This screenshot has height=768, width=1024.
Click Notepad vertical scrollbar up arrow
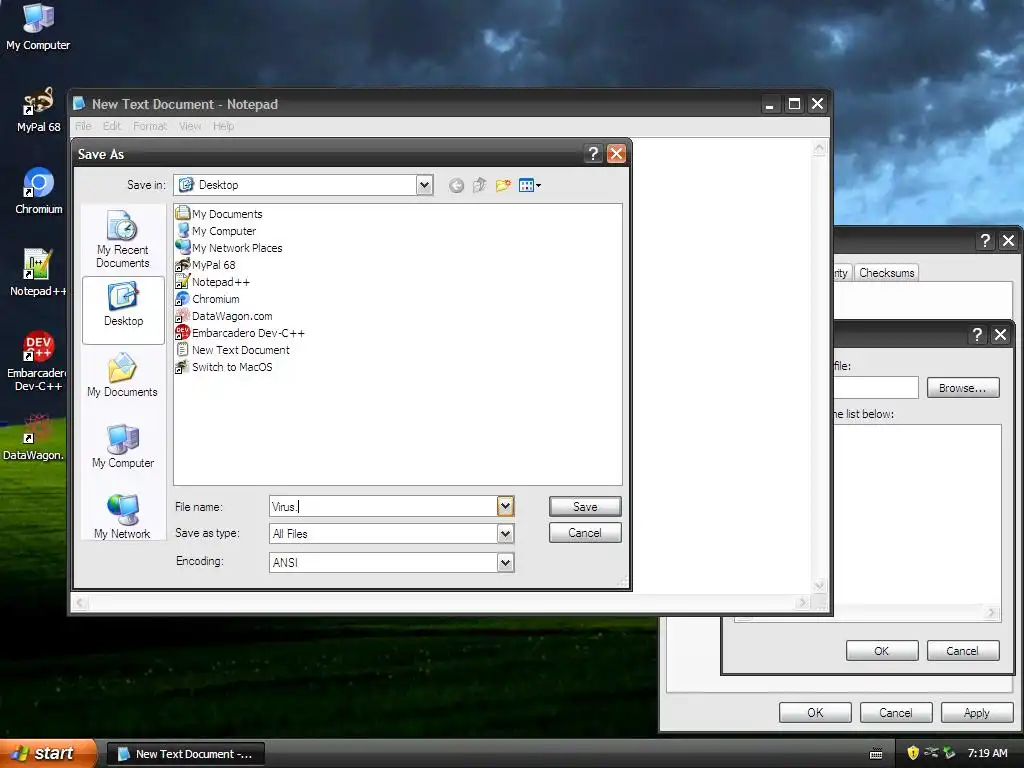819,148
